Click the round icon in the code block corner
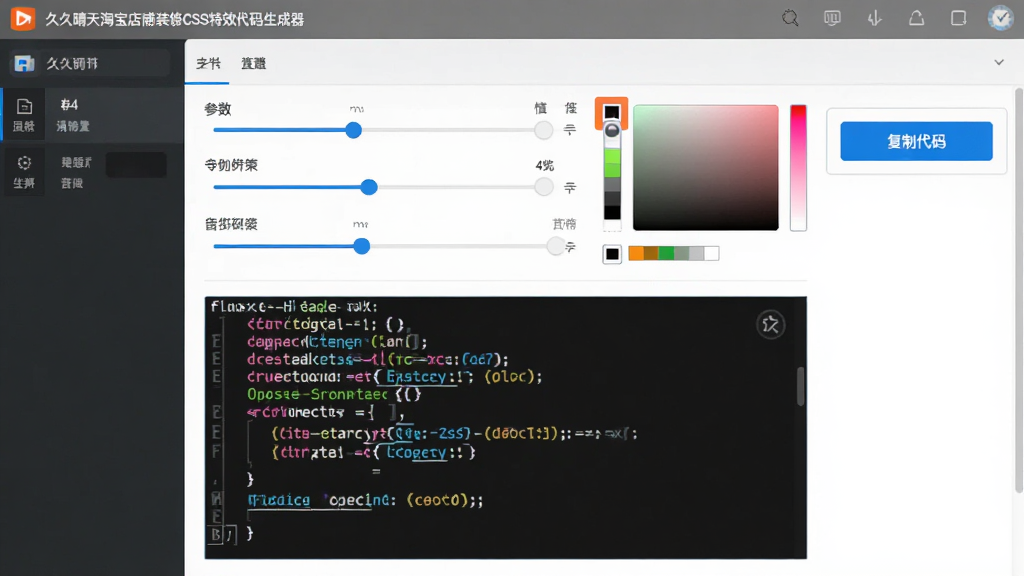Image resolution: width=1024 pixels, height=576 pixels. pyautogui.click(x=771, y=324)
